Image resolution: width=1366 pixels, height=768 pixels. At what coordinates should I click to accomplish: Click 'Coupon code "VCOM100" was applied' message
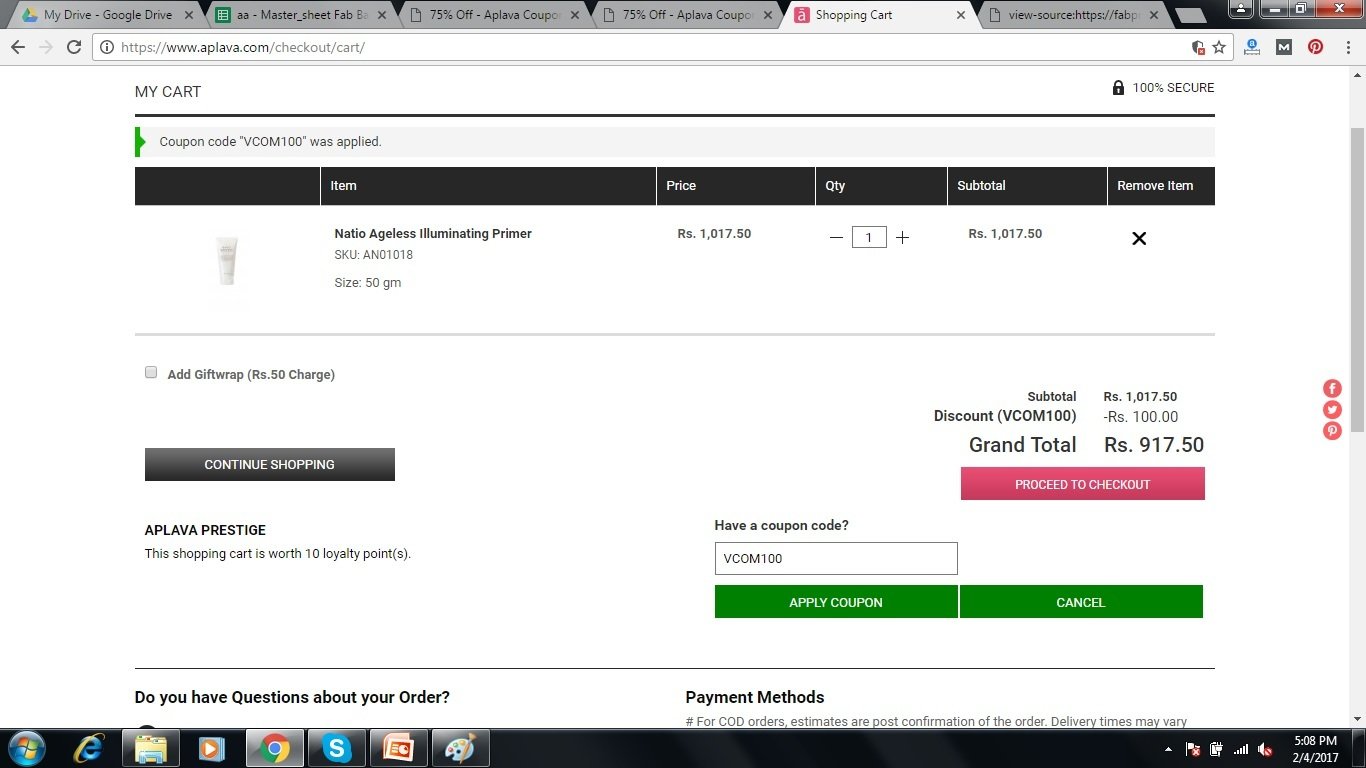point(271,142)
